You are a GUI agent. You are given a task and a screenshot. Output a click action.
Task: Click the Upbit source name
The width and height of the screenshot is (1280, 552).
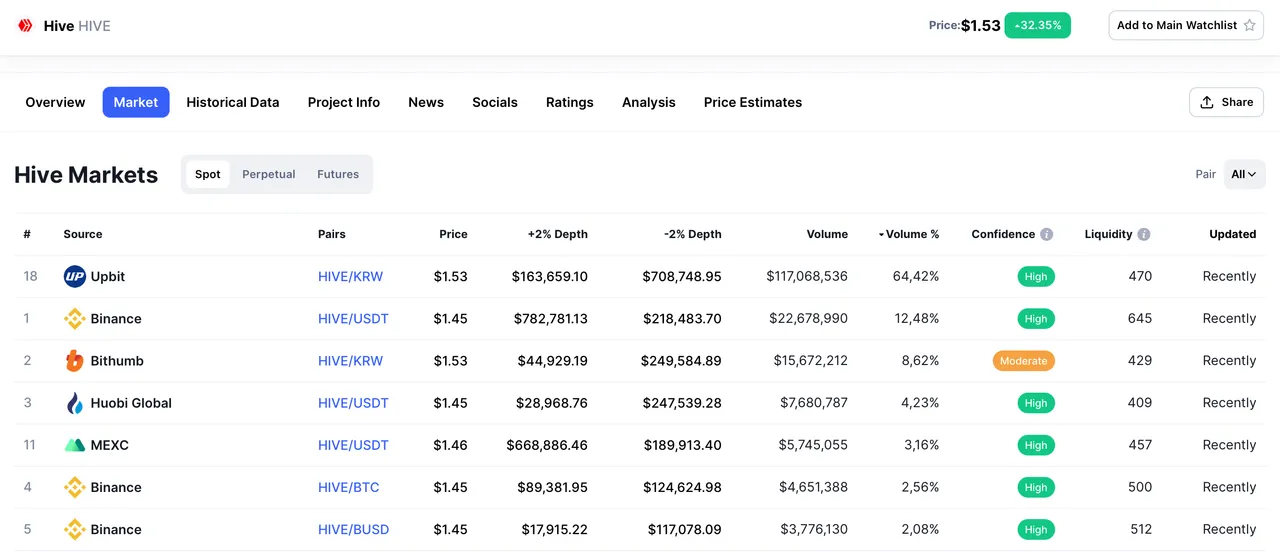pos(108,276)
